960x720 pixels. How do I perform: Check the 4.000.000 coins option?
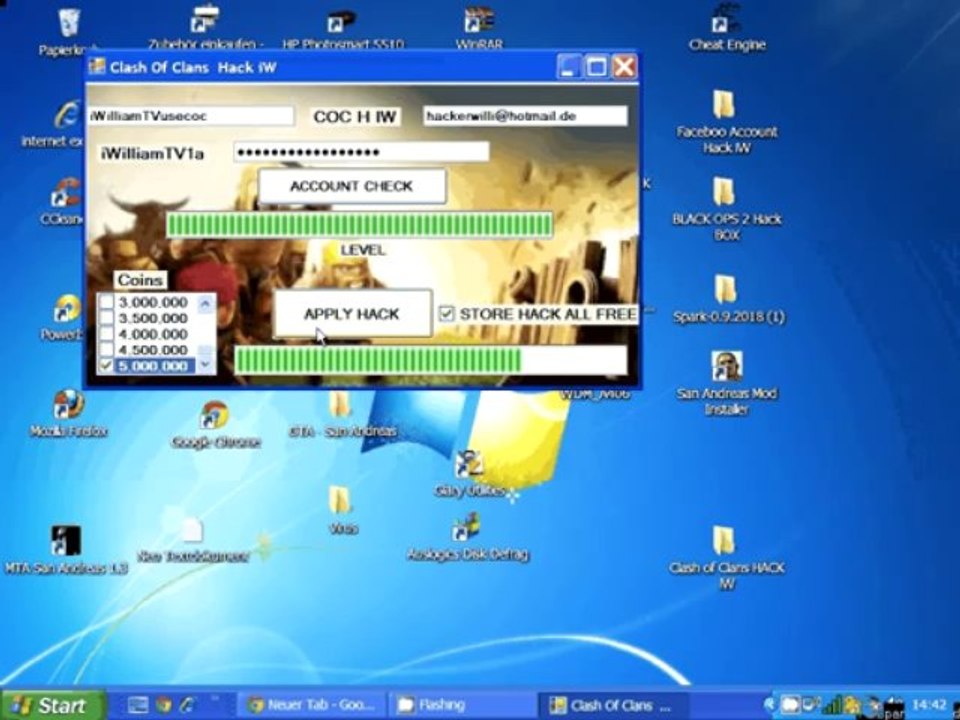point(107,334)
